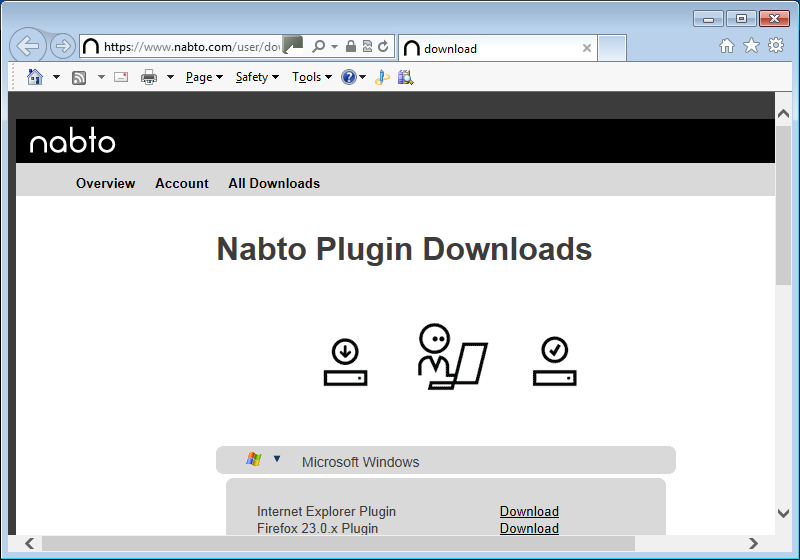Open the Account navigation item

click(x=182, y=184)
